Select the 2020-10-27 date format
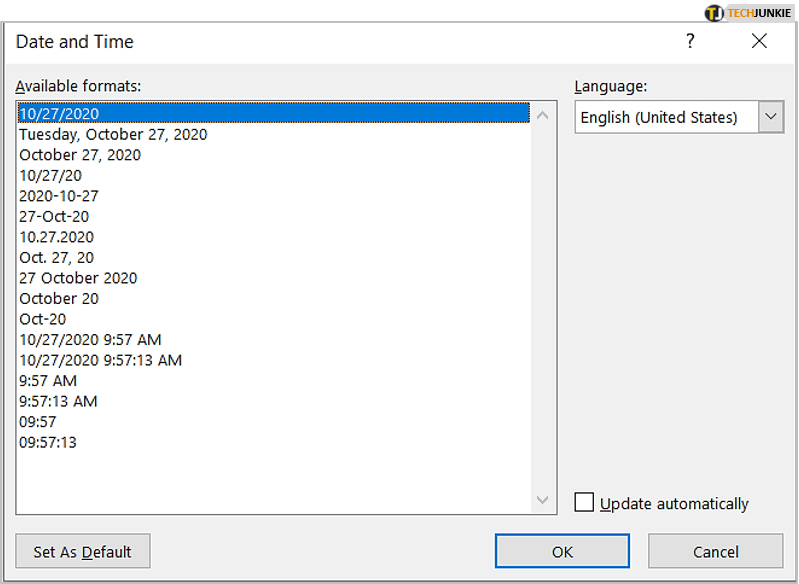Viewport: 799px width, 584px height. (x=59, y=196)
